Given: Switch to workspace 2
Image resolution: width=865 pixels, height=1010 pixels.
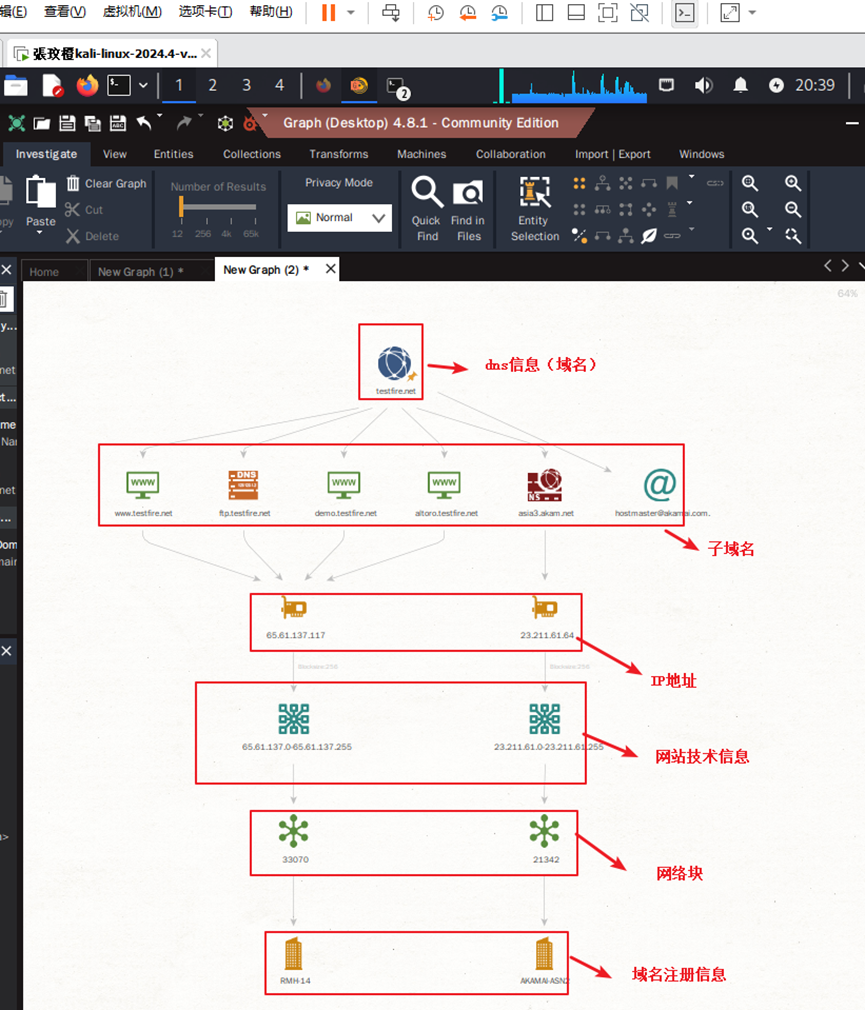Looking at the screenshot, I should pos(213,85).
